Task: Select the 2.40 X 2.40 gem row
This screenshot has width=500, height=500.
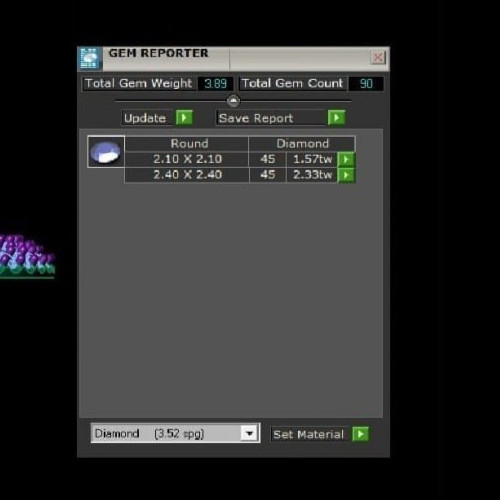Action: coord(231,175)
